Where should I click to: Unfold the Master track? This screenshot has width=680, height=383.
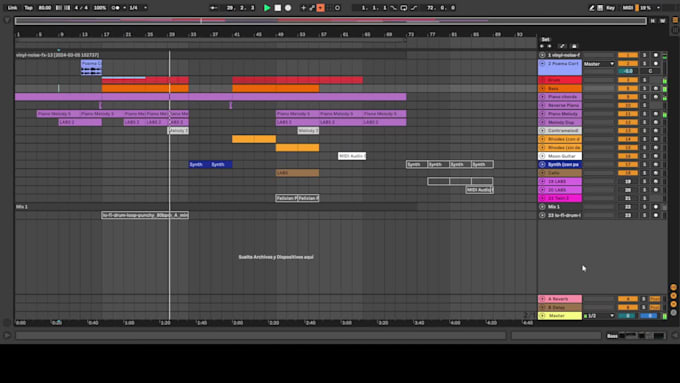(542, 316)
